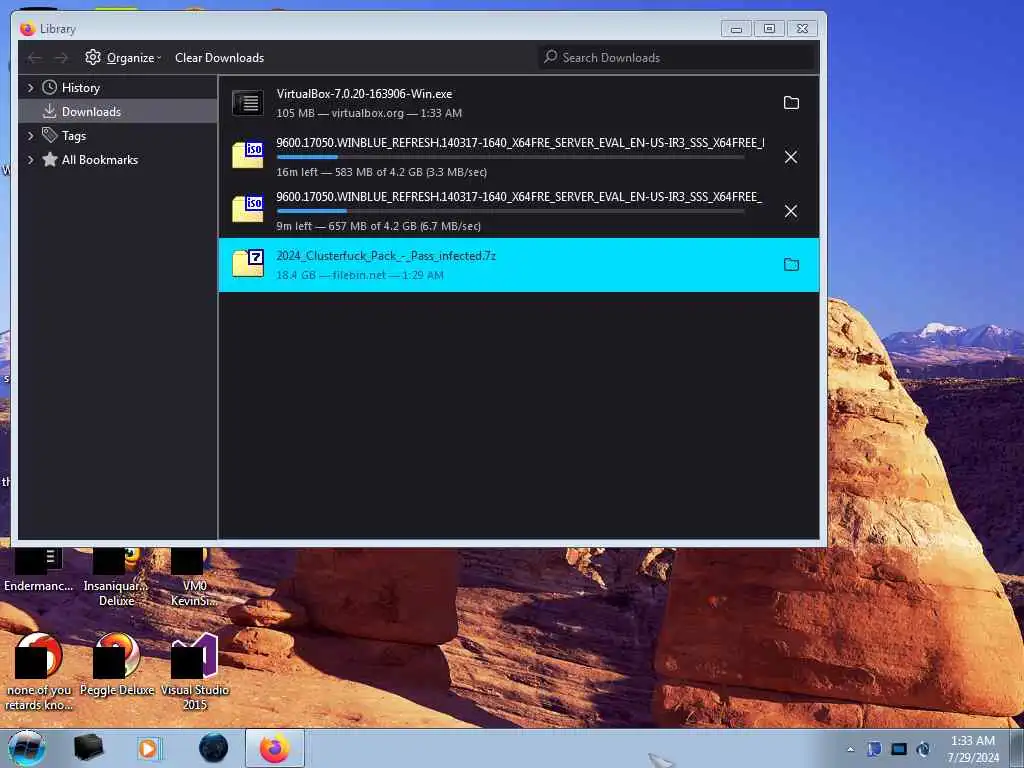Select the VirtualBox-7.0.20-163906-Win.exe download name
This screenshot has width=1024, height=768.
(x=364, y=94)
